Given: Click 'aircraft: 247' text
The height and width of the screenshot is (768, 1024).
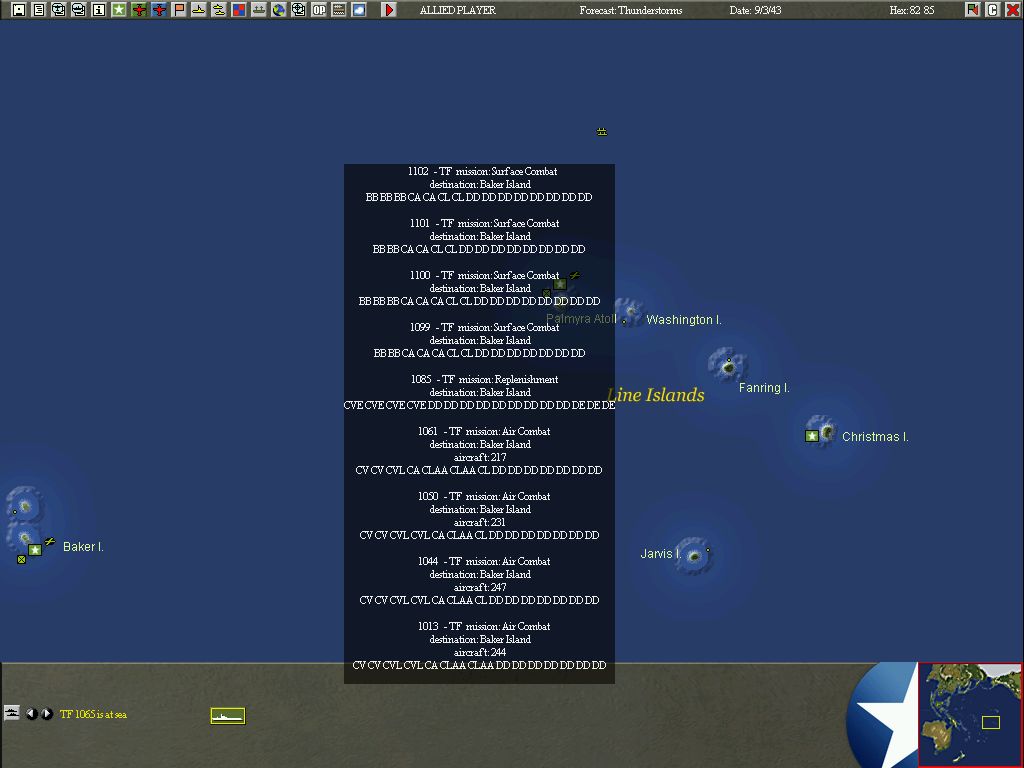Looking at the screenshot, I should [x=480, y=587].
